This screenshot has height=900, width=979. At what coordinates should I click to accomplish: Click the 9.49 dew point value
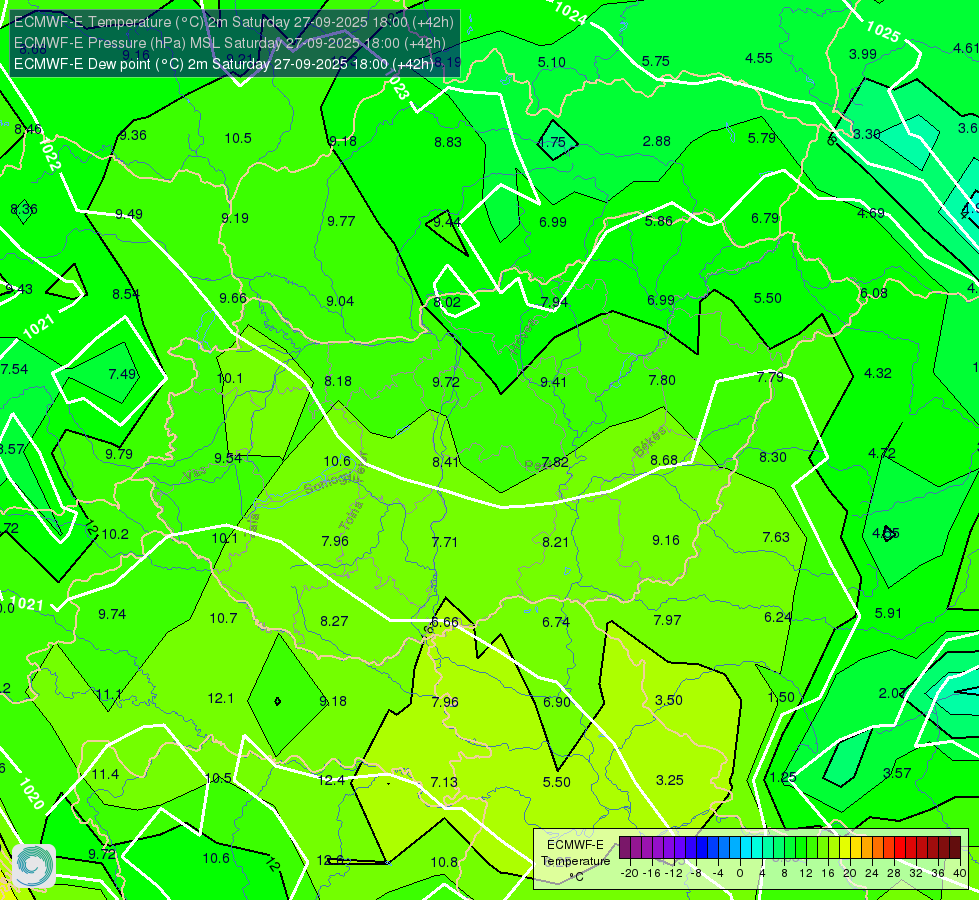point(129,214)
